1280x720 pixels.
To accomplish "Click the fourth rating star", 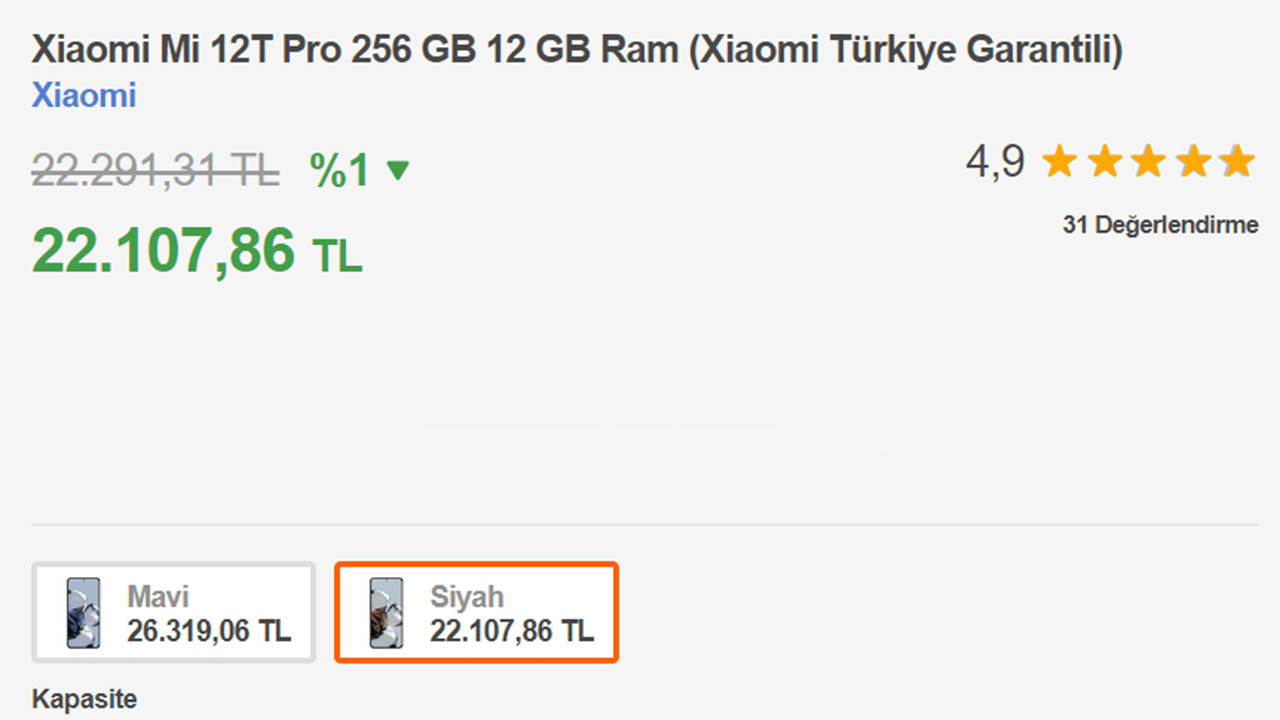I will click(1193, 161).
